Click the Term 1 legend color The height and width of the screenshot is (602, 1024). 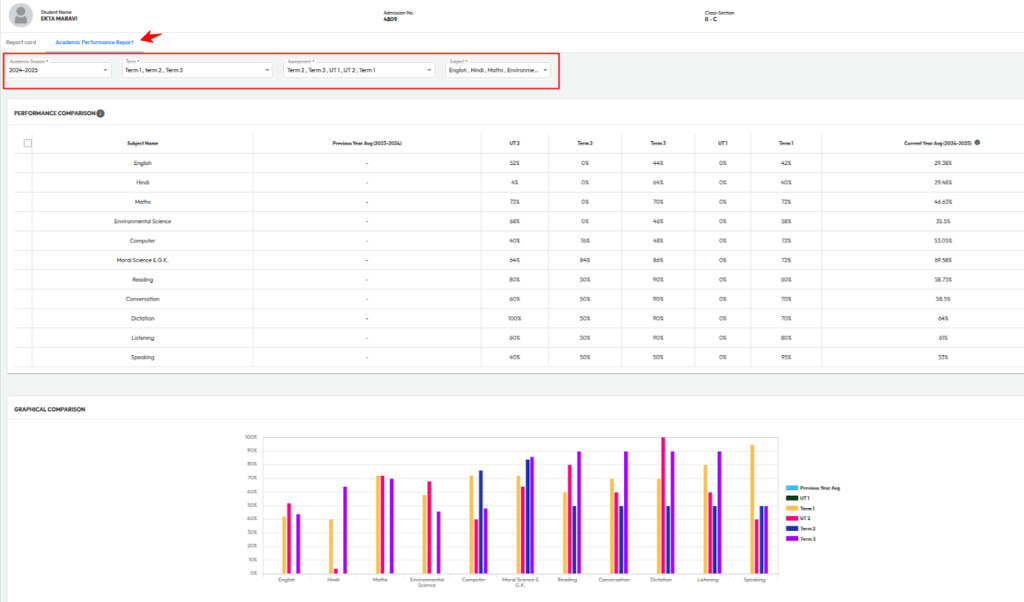click(x=791, y=508)
